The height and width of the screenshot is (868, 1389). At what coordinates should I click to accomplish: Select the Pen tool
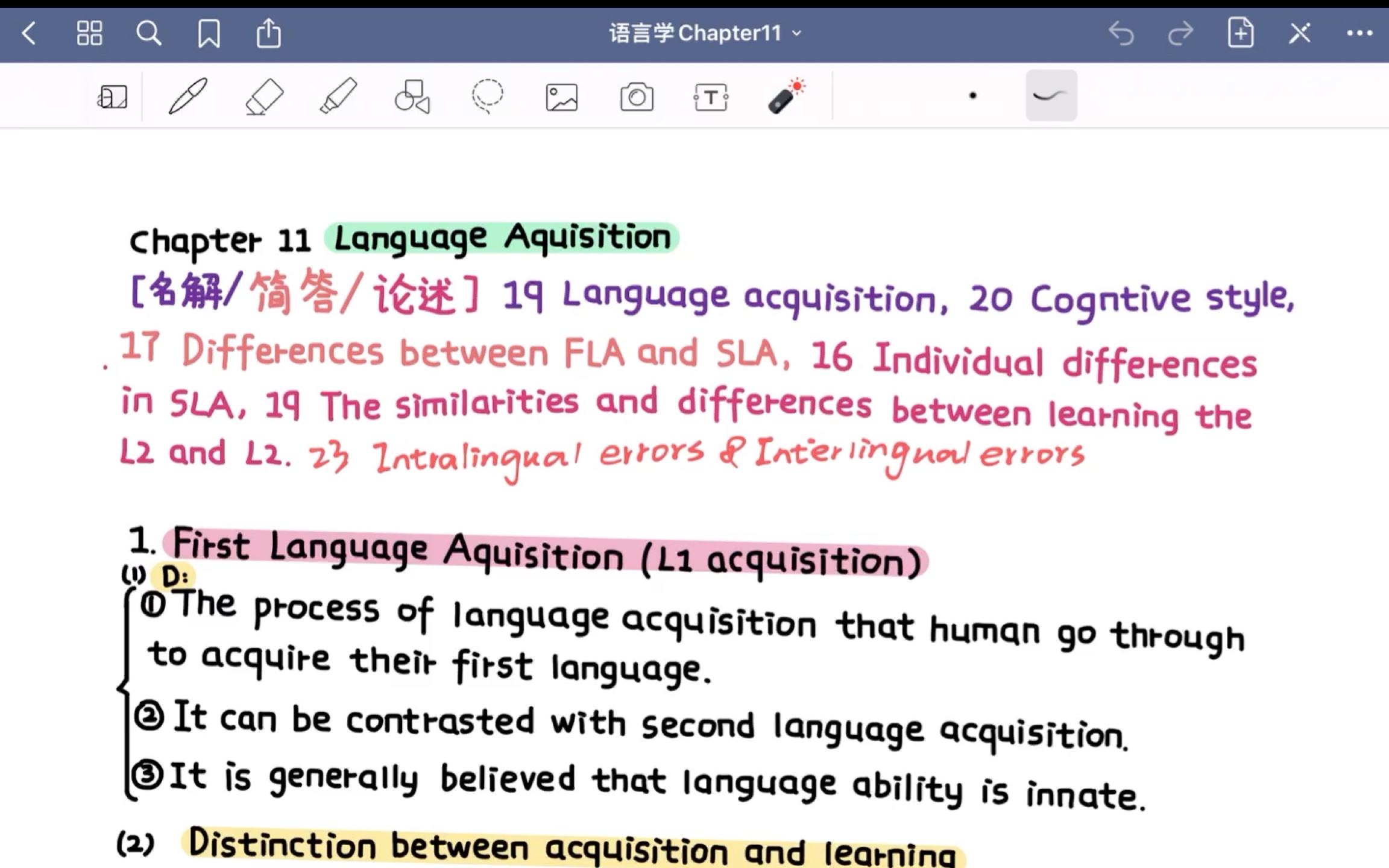click(187, 96)
